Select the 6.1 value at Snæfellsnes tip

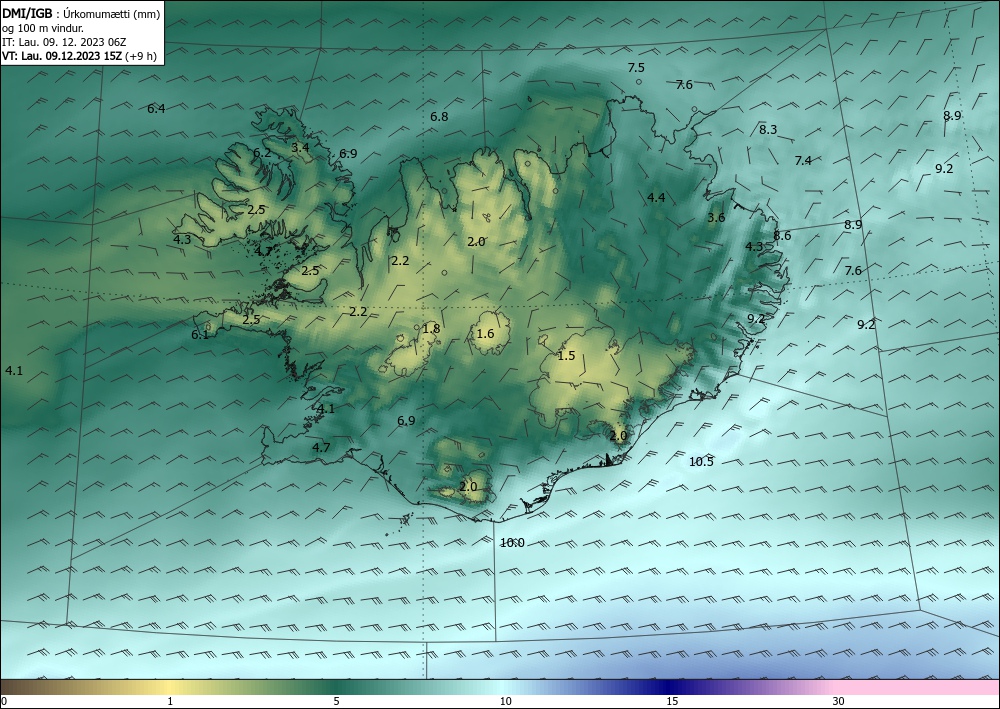(200, 335)
